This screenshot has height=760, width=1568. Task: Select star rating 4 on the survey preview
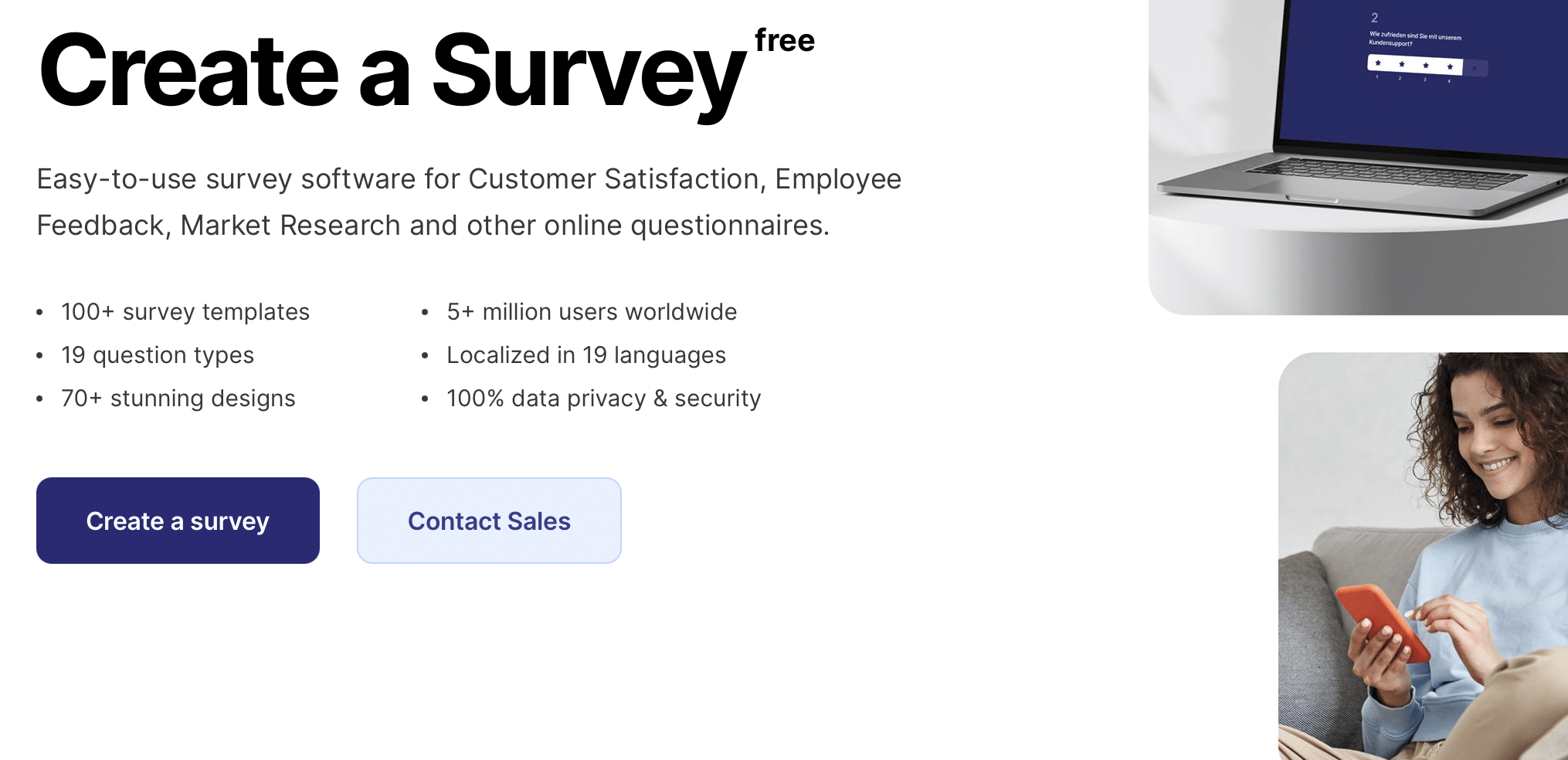click(x=1450, y=67)
